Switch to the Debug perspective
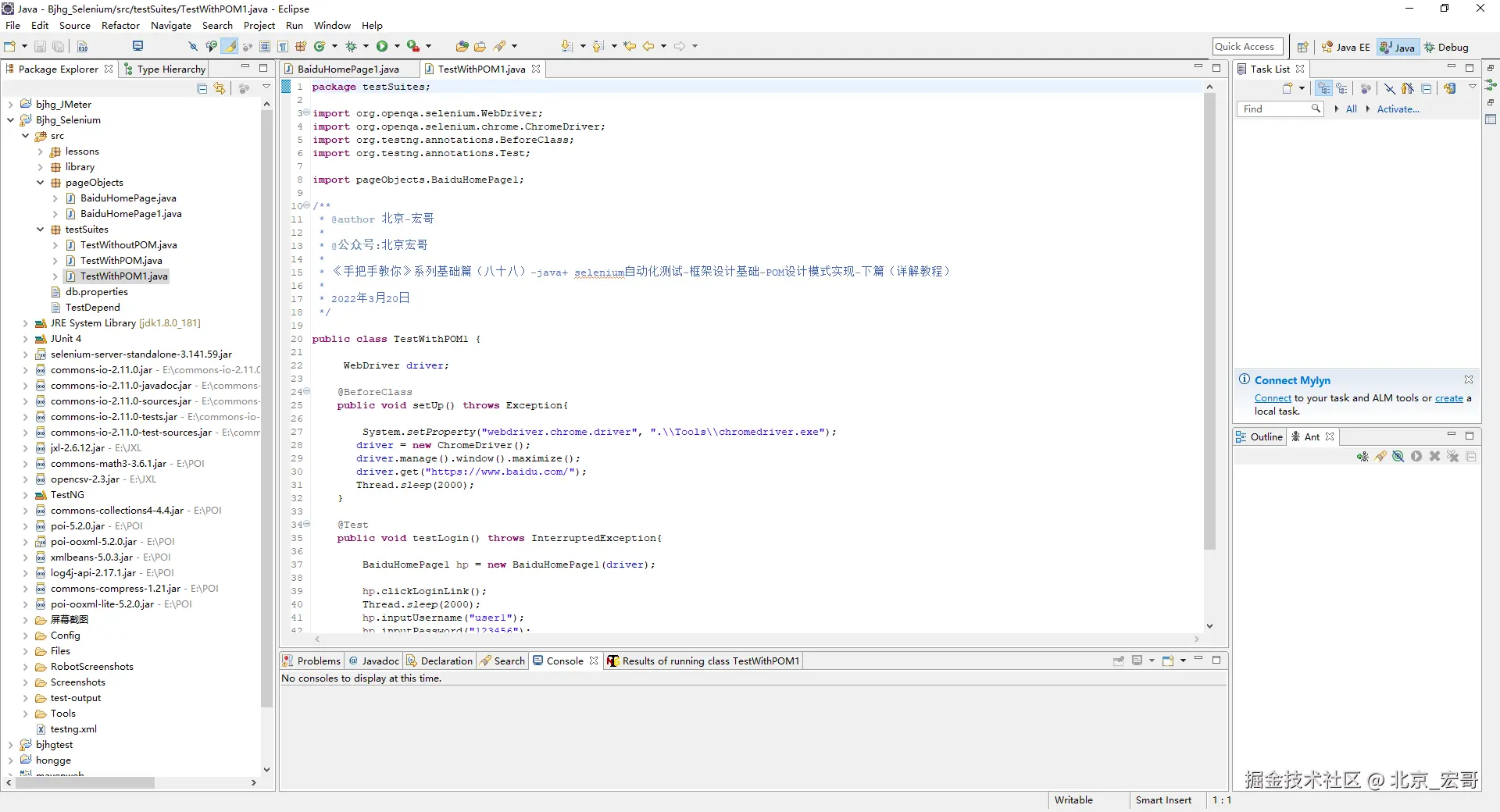Image resolution: width=1500 pixels, height=812 pixels. point(1446,47)
